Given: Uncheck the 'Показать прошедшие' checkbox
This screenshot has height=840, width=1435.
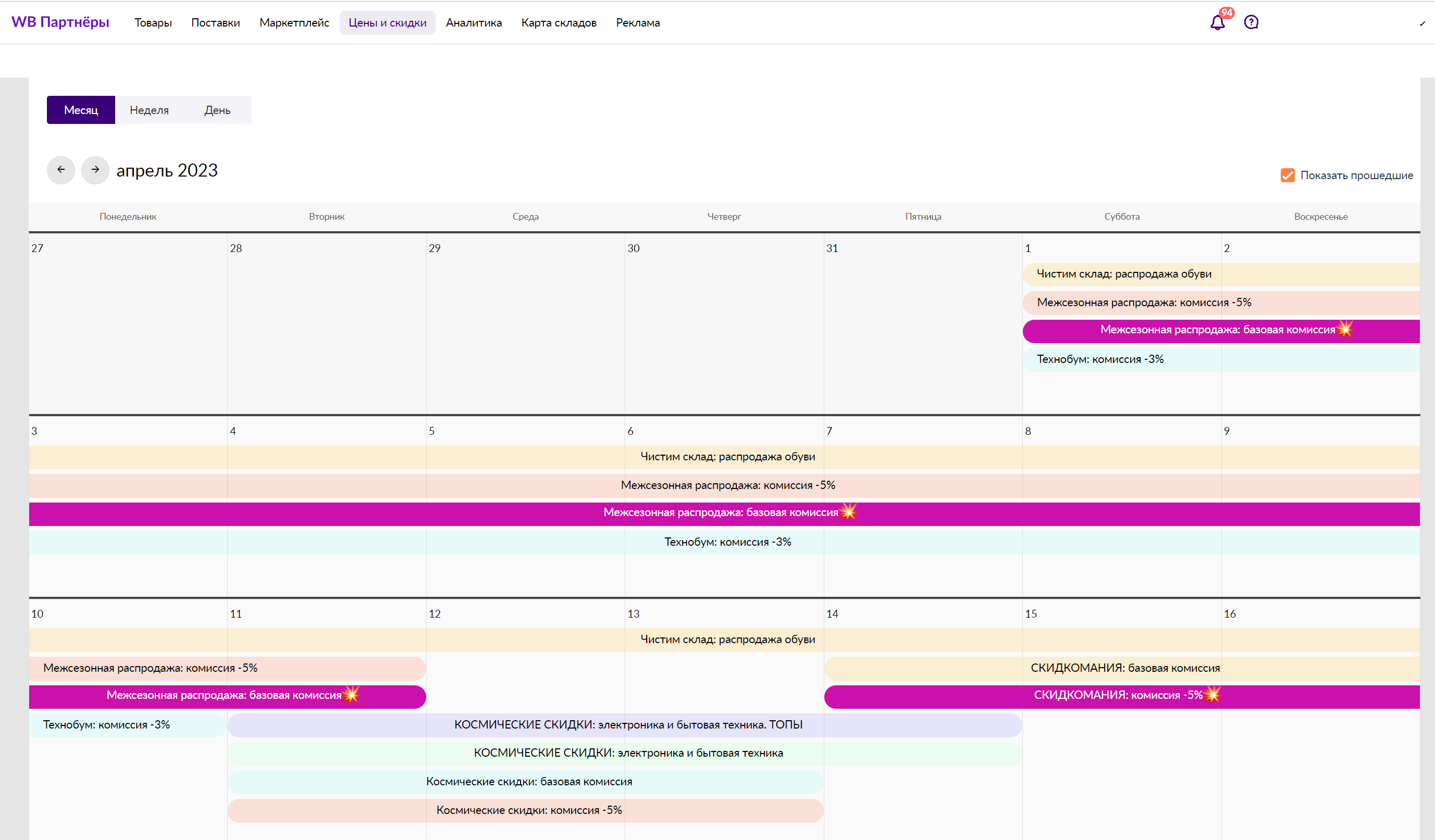Looking at the screenshot, I should [1287, 175].
